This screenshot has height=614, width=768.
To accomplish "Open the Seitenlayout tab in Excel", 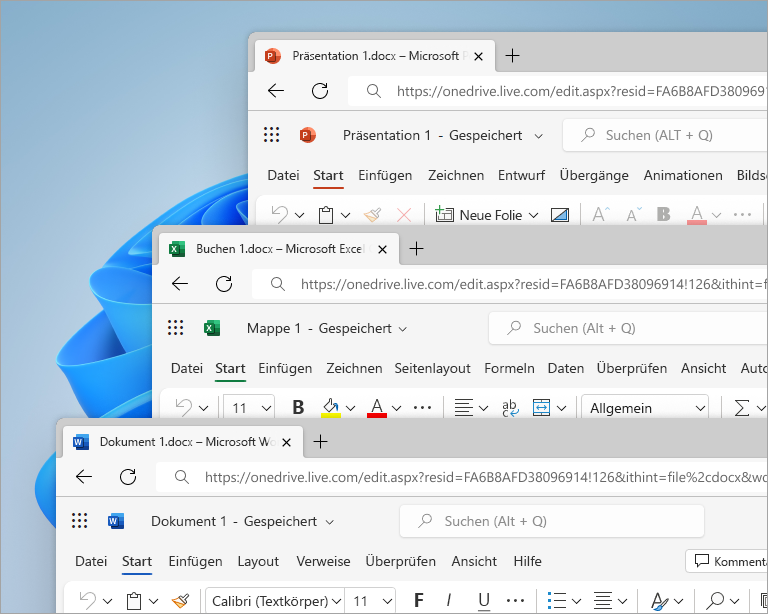I will click(432, 368).
